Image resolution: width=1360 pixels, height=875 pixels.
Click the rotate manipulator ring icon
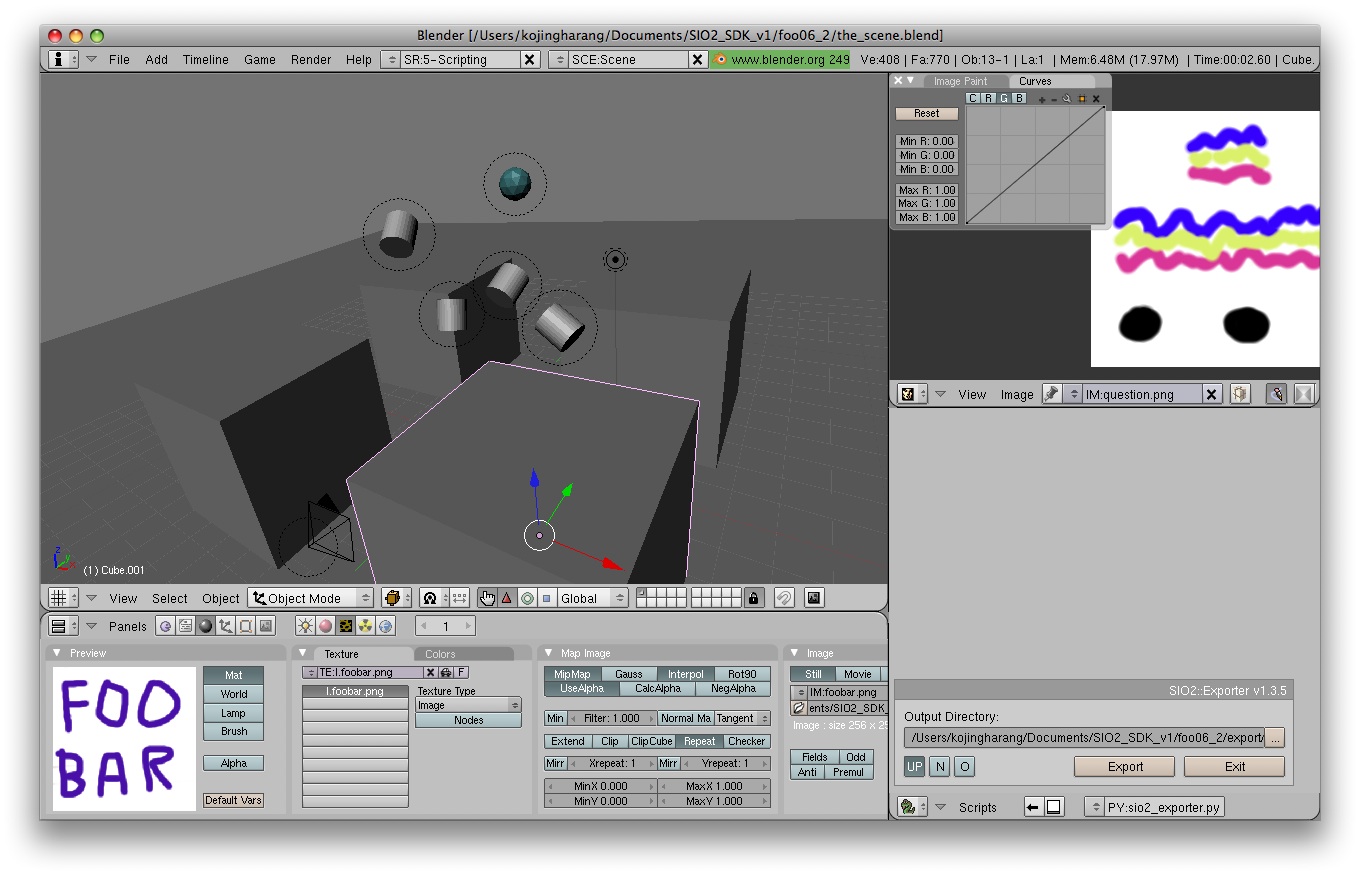pos(527,598)
